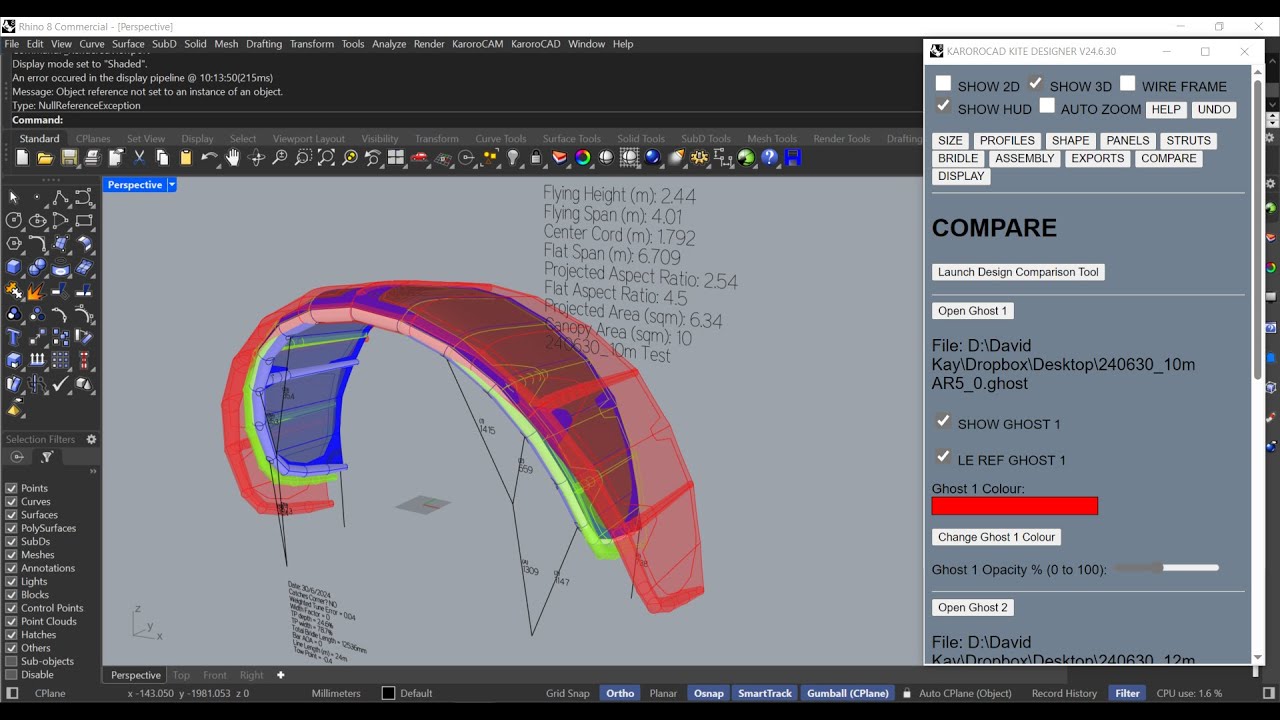Open the Selection Filters gear menu
1280x720 pixels.
coord(91,439)
